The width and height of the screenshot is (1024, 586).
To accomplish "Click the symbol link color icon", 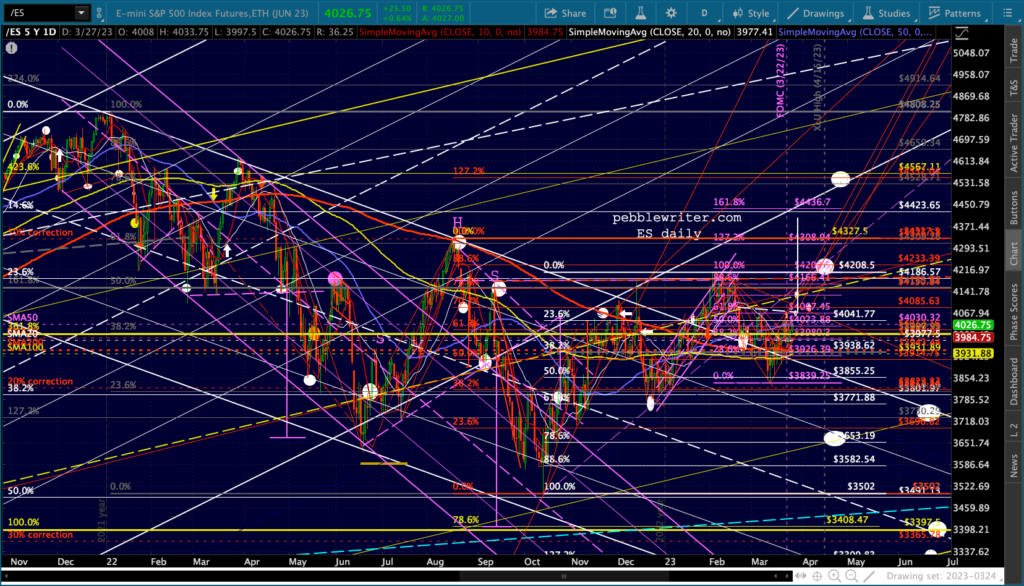I will pos(99,12).
